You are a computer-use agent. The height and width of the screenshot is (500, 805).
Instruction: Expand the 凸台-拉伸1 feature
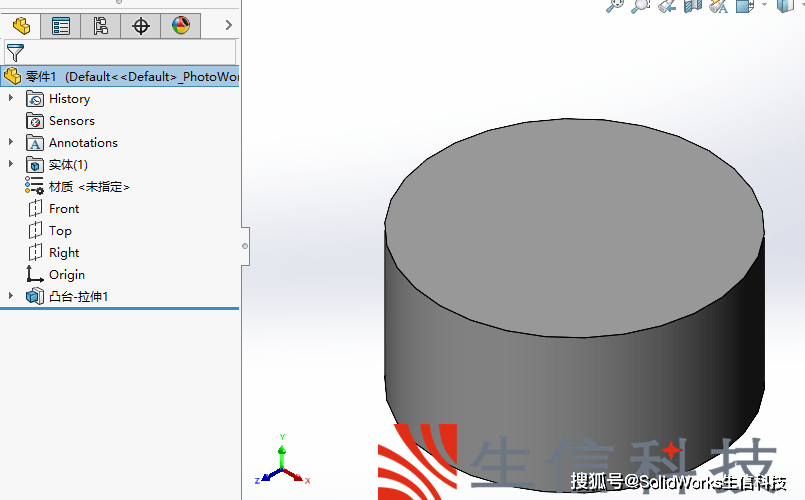[x=11, y=296]
